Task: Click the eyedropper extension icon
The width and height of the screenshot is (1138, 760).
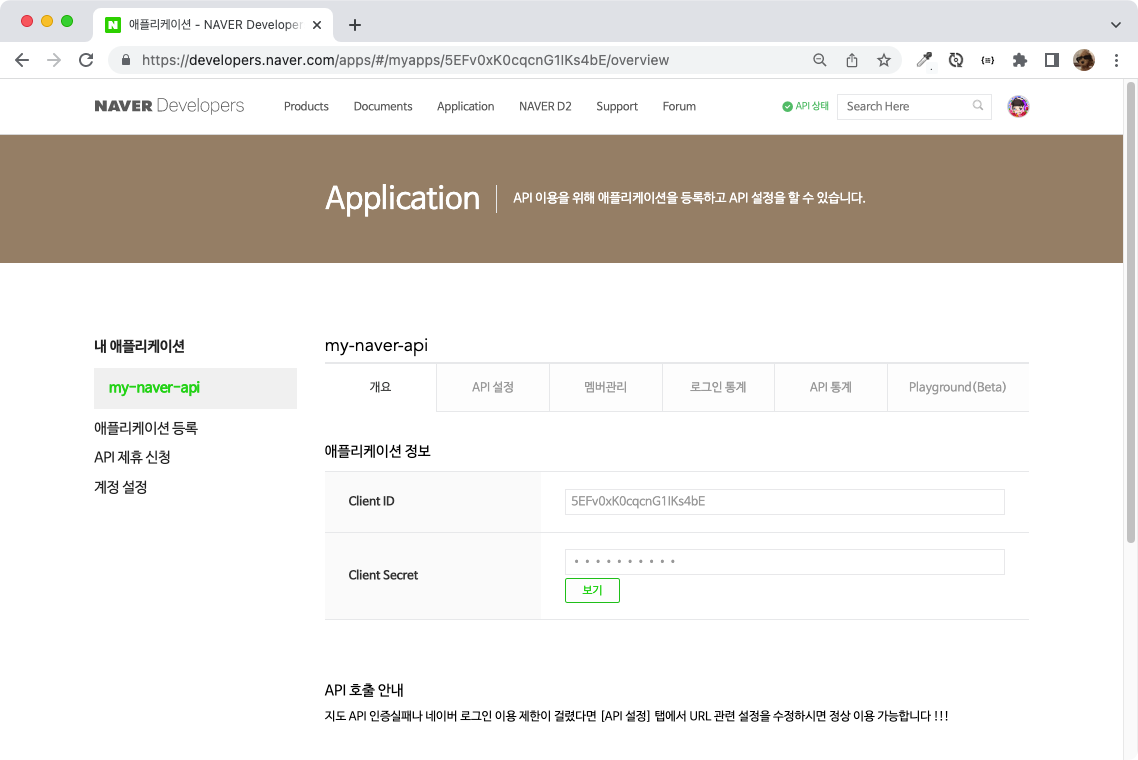Action: click(x=923, y=60)
